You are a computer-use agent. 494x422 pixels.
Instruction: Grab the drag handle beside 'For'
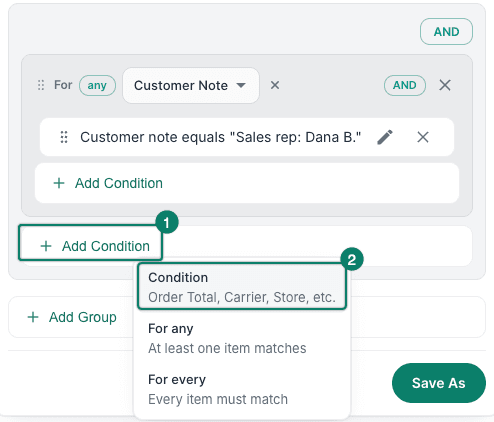(x=41, y=85)
